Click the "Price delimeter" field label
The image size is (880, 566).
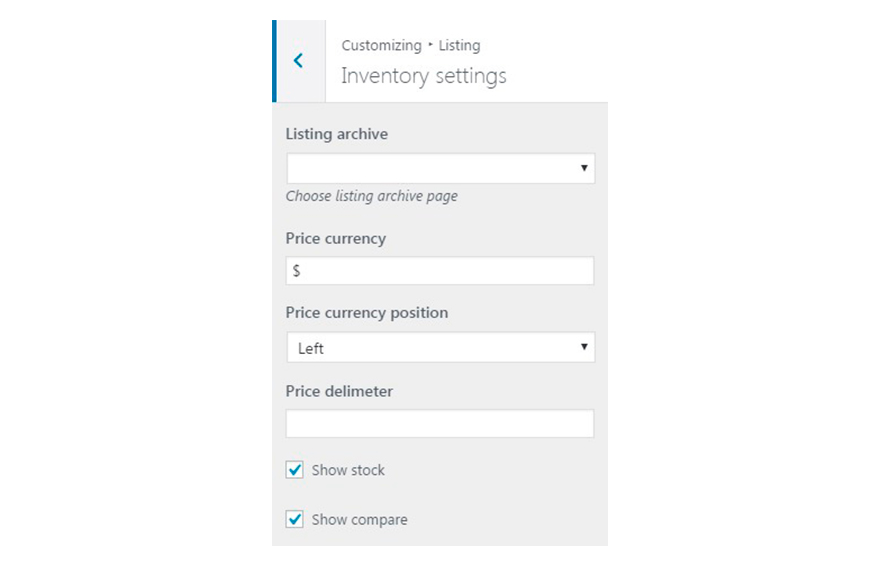click(x=339, y=391)
